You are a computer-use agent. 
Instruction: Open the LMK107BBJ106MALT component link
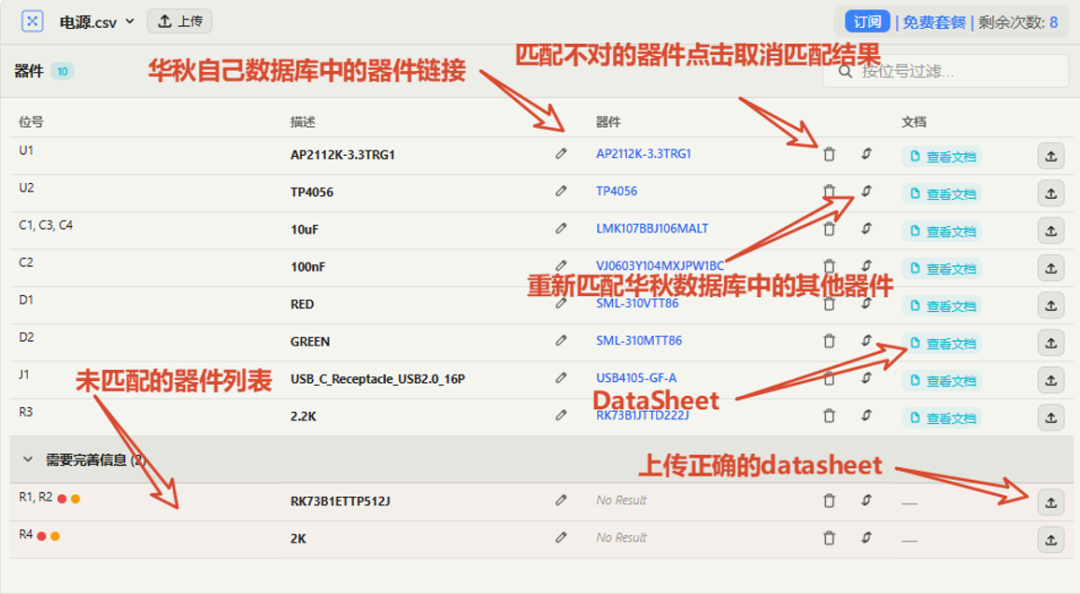pos(652,228)
